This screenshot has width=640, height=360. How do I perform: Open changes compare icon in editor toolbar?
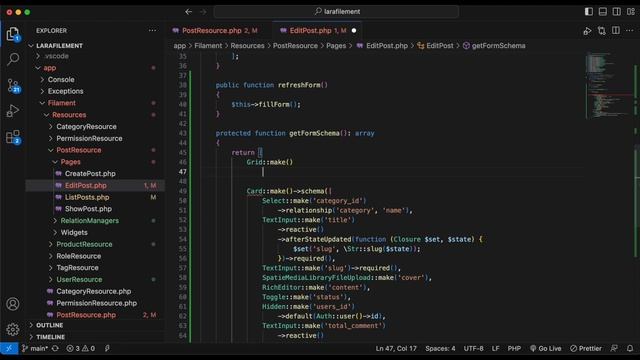point(602,31)
